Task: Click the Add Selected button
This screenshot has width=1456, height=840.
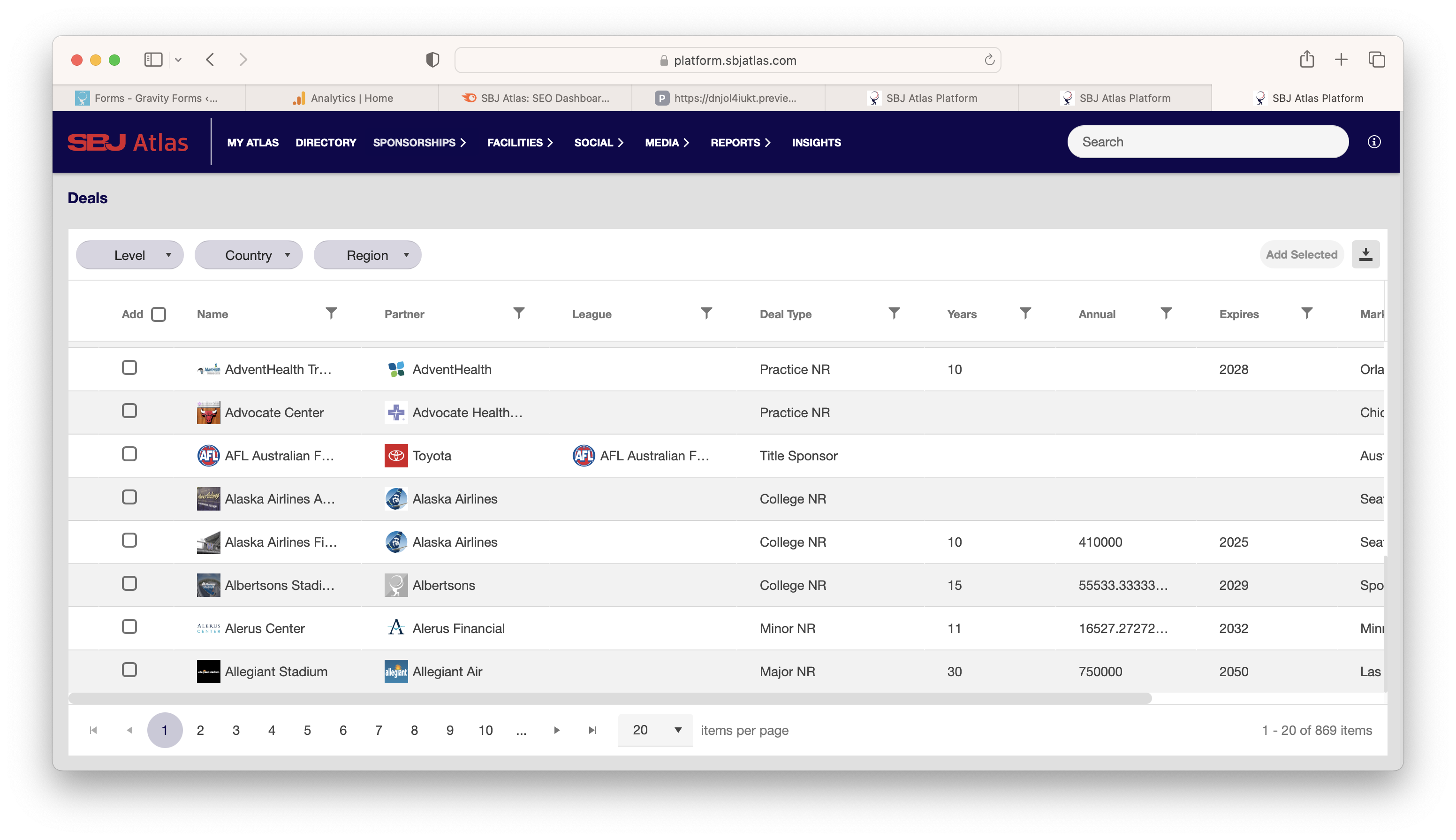Action: tap(1301, 254)
